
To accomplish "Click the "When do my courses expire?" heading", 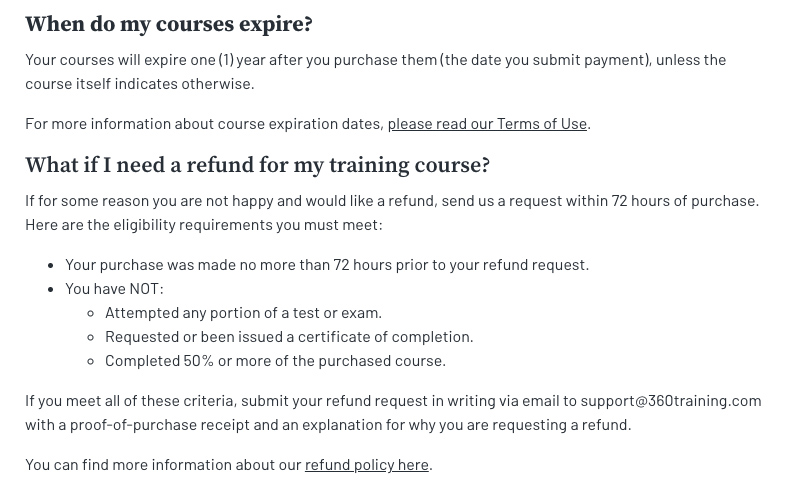I will coord(169,25).
